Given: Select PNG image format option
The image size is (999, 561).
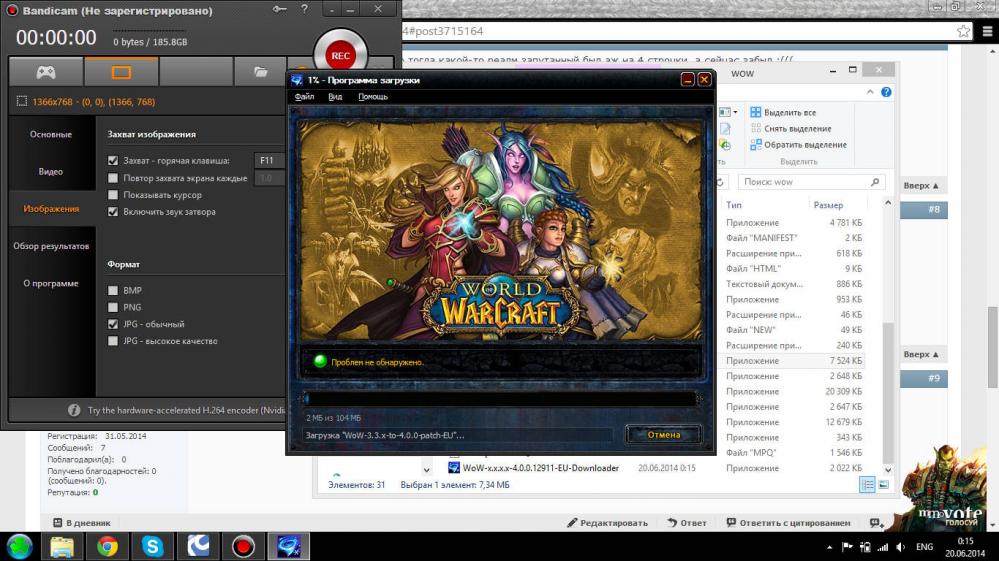Looking at the screenshot, I should [114, 307].
